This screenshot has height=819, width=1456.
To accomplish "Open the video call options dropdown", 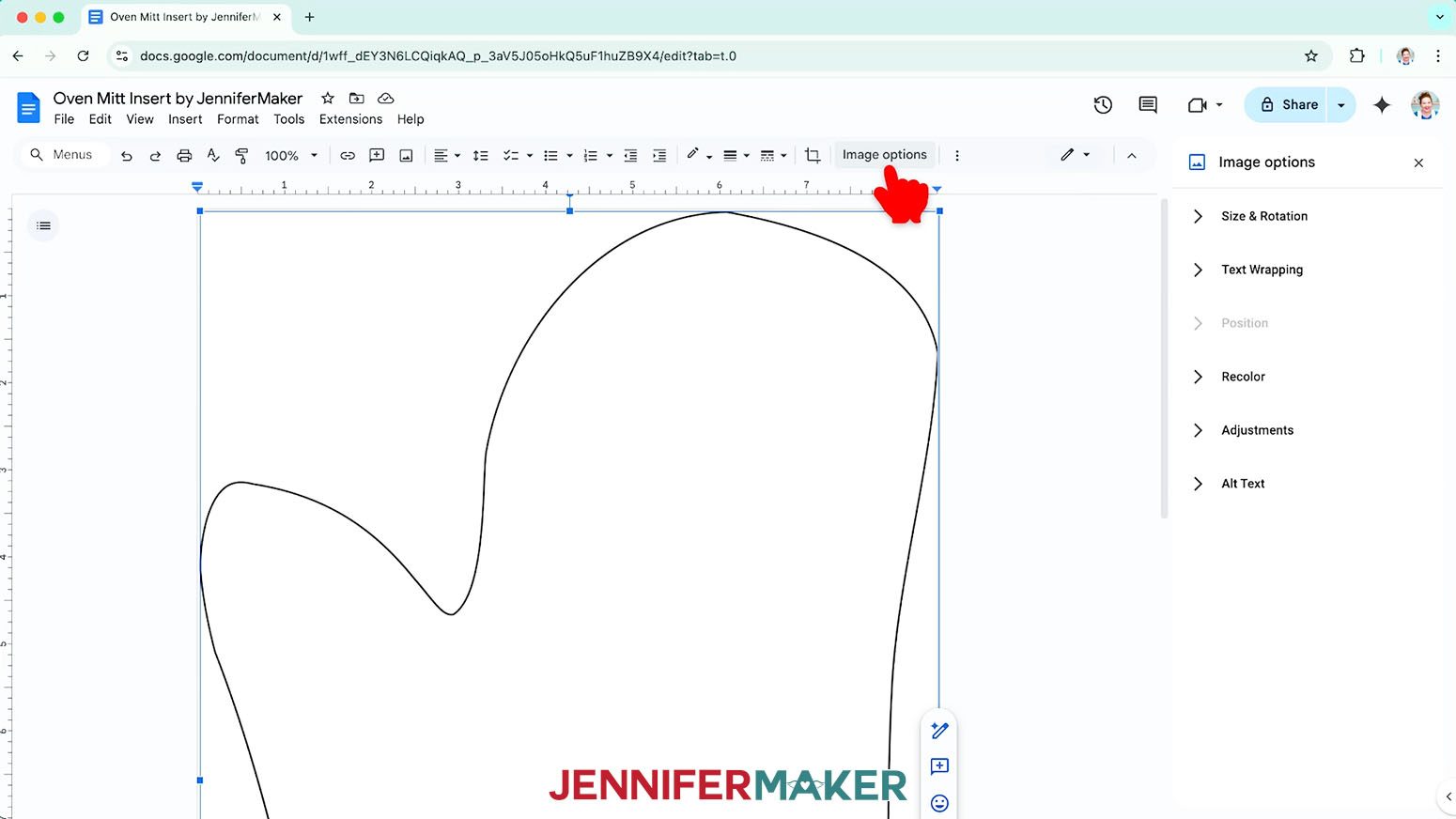I will tap(1219, 105).
